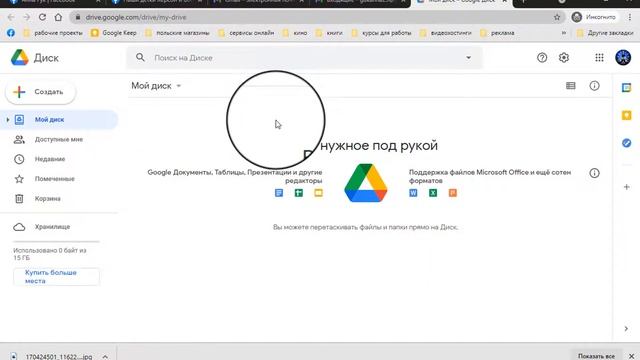Click the plus add-ons icon in side panel

coord(626,187)
